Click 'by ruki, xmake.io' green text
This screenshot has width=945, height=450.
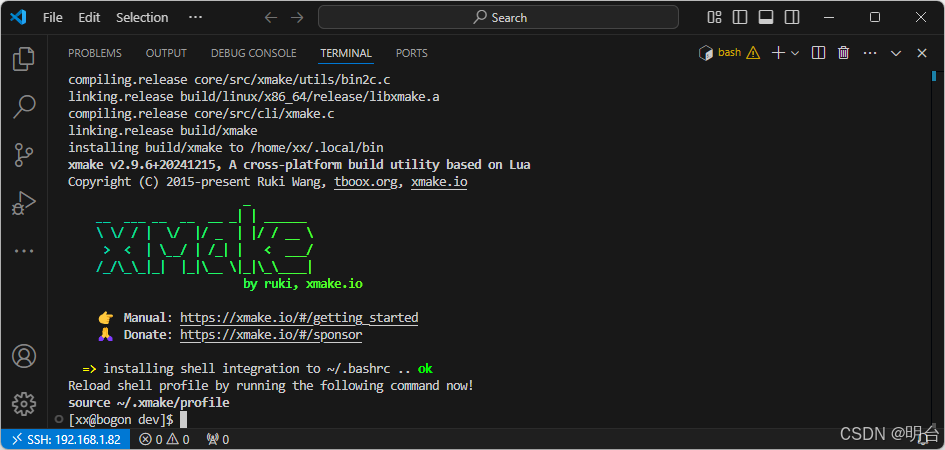coord(303,284)
